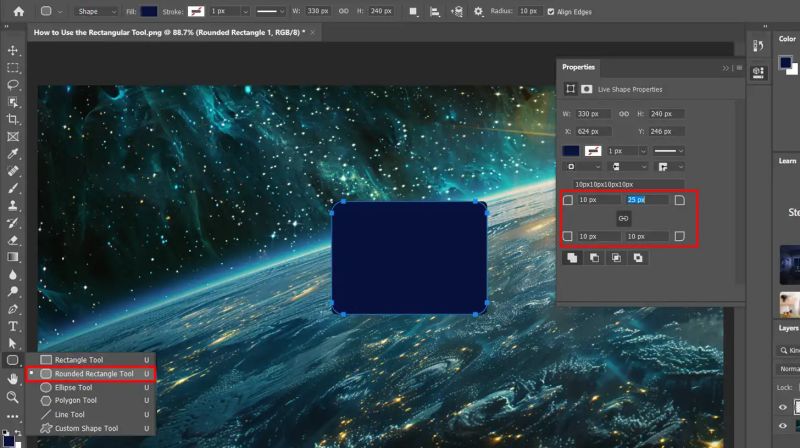Open stroke line join dropdown
Viewport: 800px width, 448px height.
click(x=670, y=167)
